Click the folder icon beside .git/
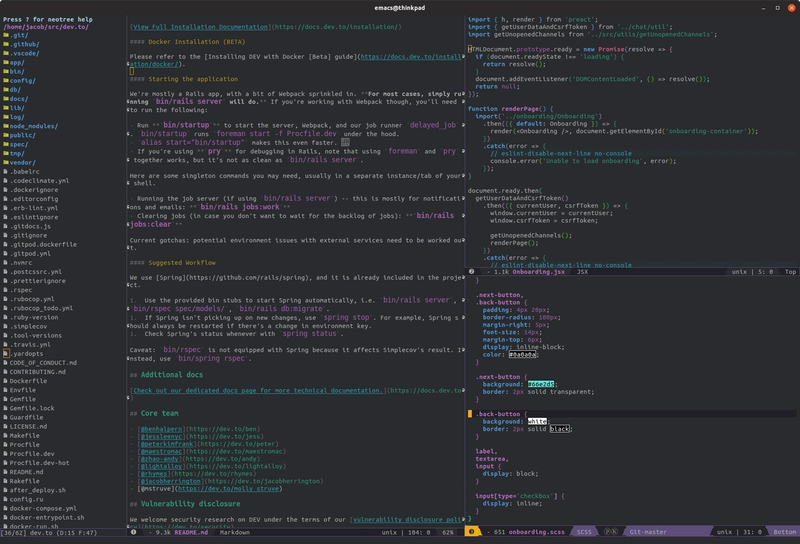 coord(6,35)
